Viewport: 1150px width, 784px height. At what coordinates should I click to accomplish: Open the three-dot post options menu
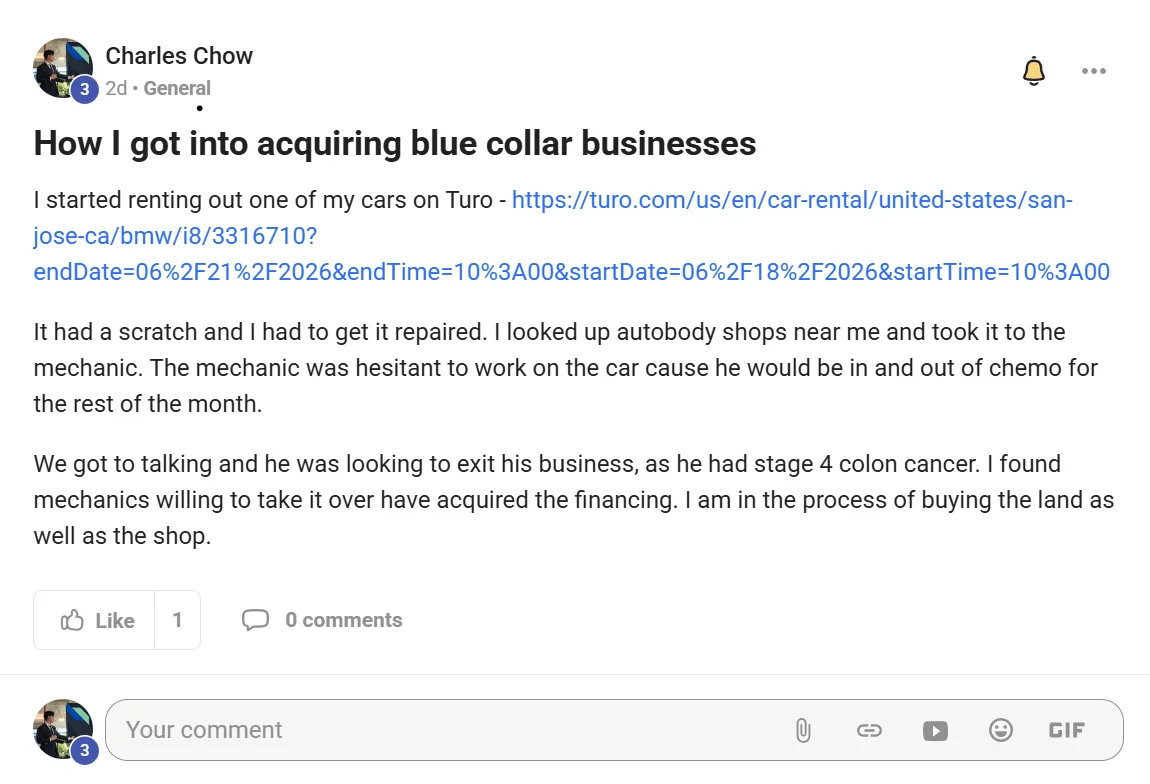(1094, 71)
